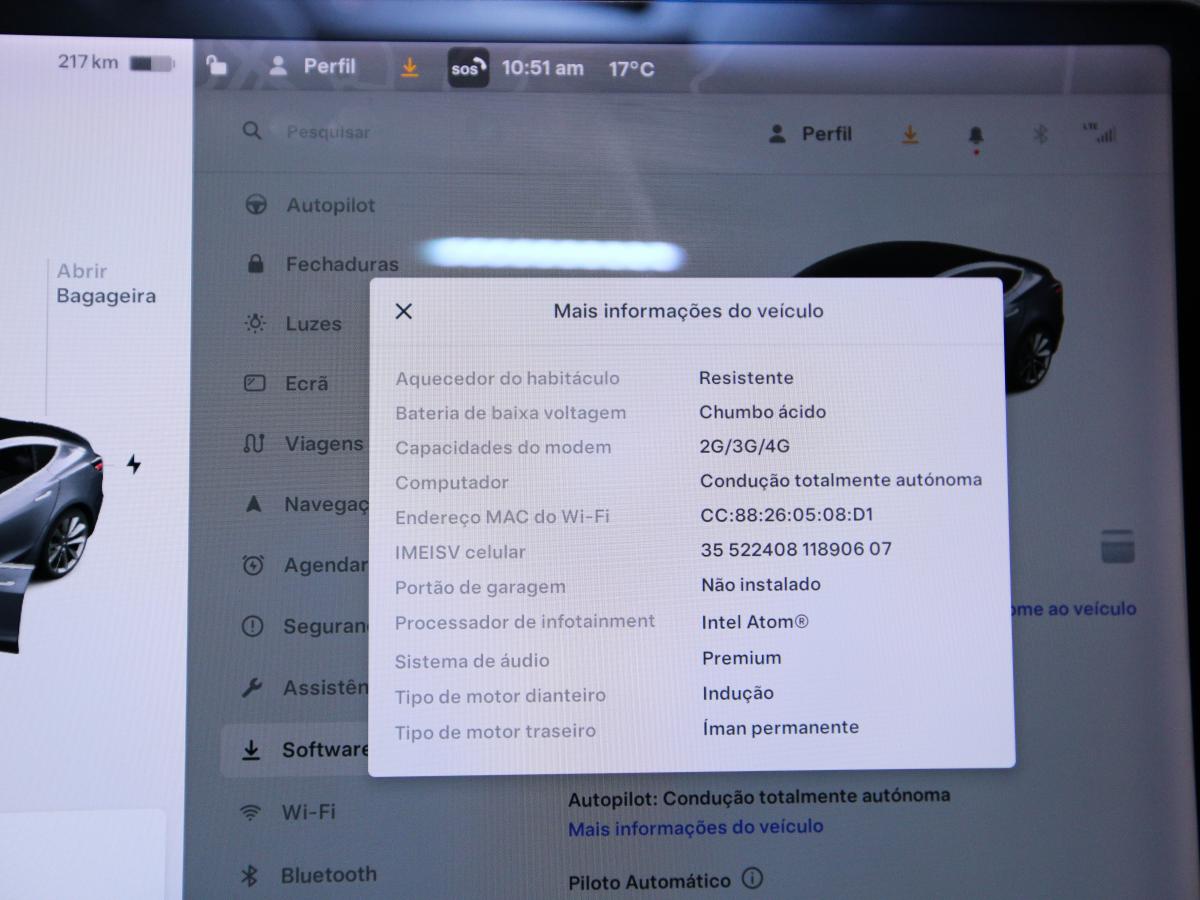Image resolution: width=1200 pixels, height=900 pixels.
Task: Open notifications with the bell icon
Action: (976, 136)
